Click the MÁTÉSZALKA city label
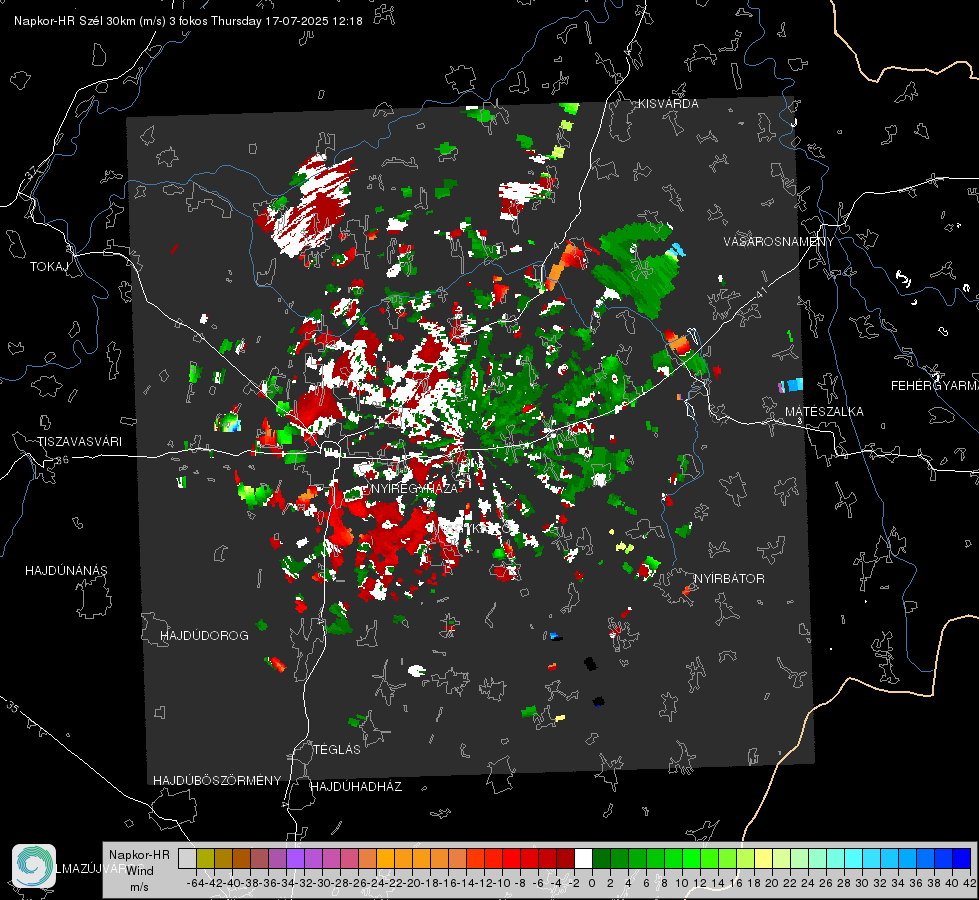 tap(824, 412)
